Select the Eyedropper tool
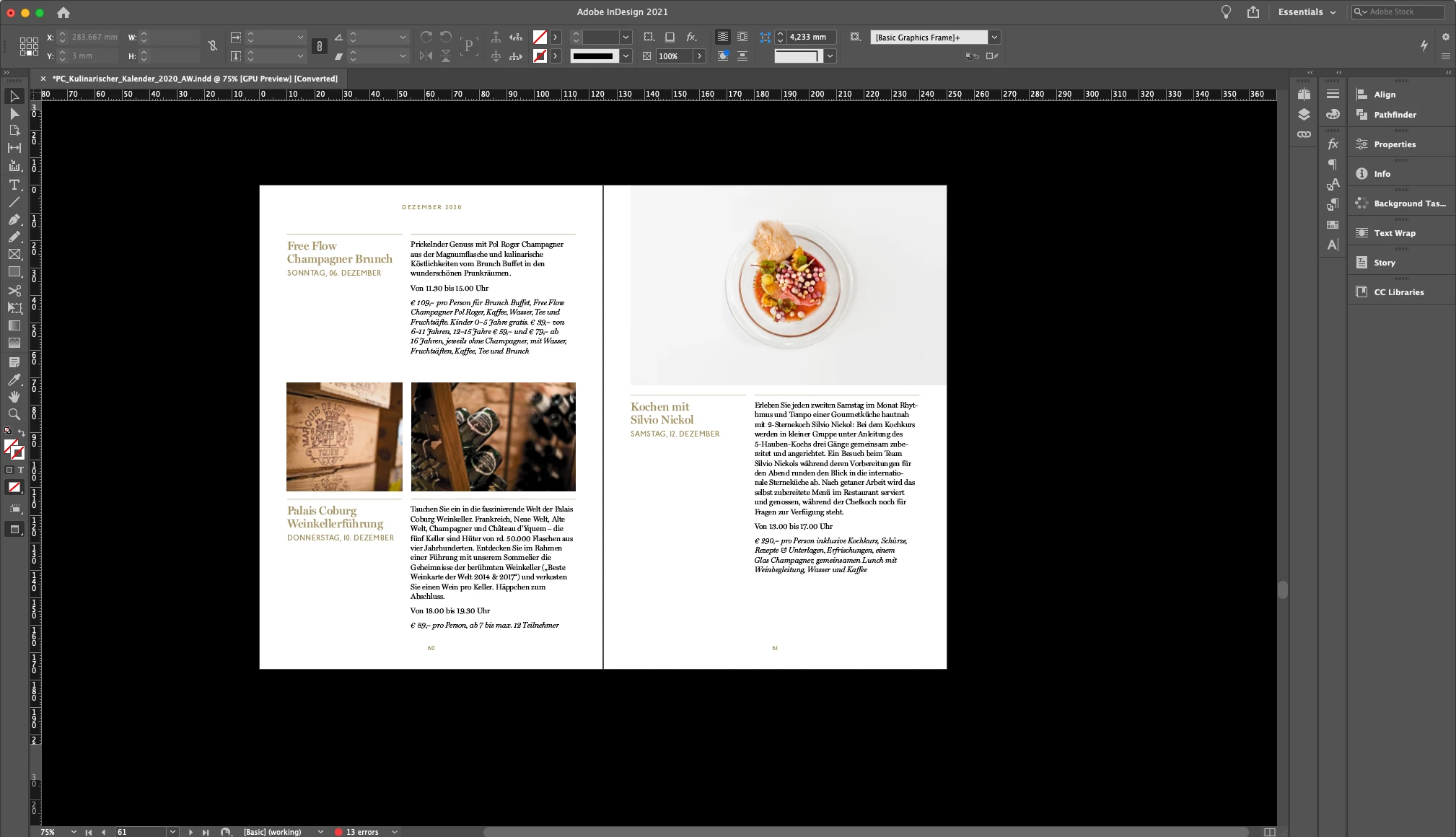 pos(14,380)
